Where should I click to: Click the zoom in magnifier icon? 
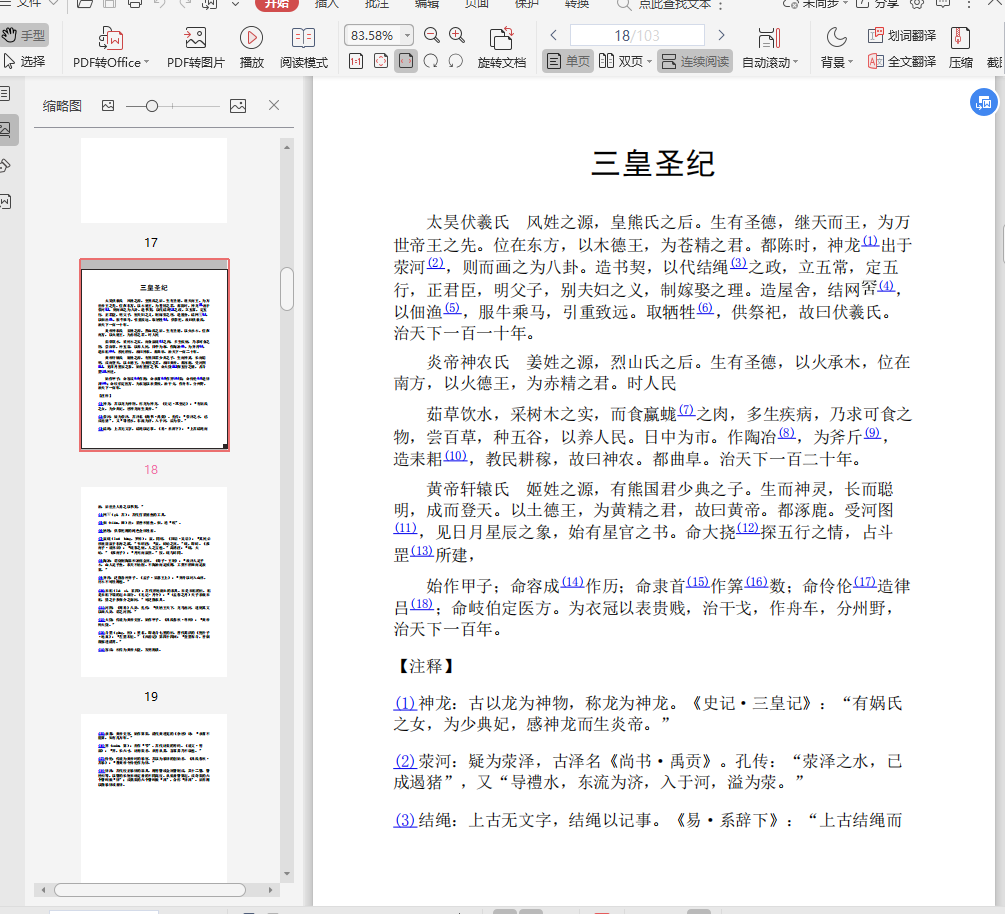click(x=457, y=36)
